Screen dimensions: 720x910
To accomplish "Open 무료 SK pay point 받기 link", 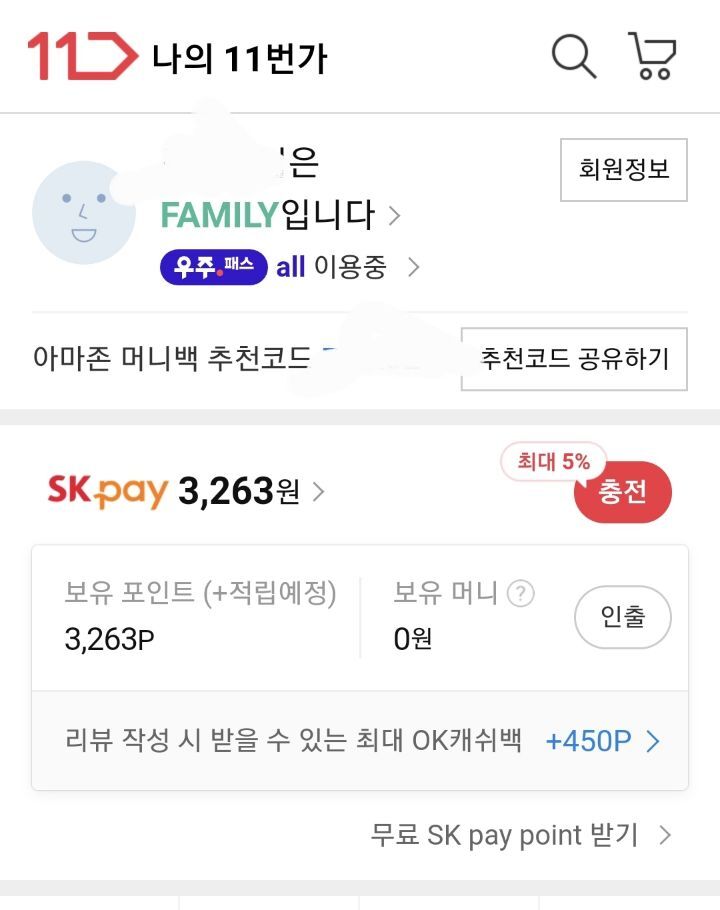I will [x=519, y=835].
